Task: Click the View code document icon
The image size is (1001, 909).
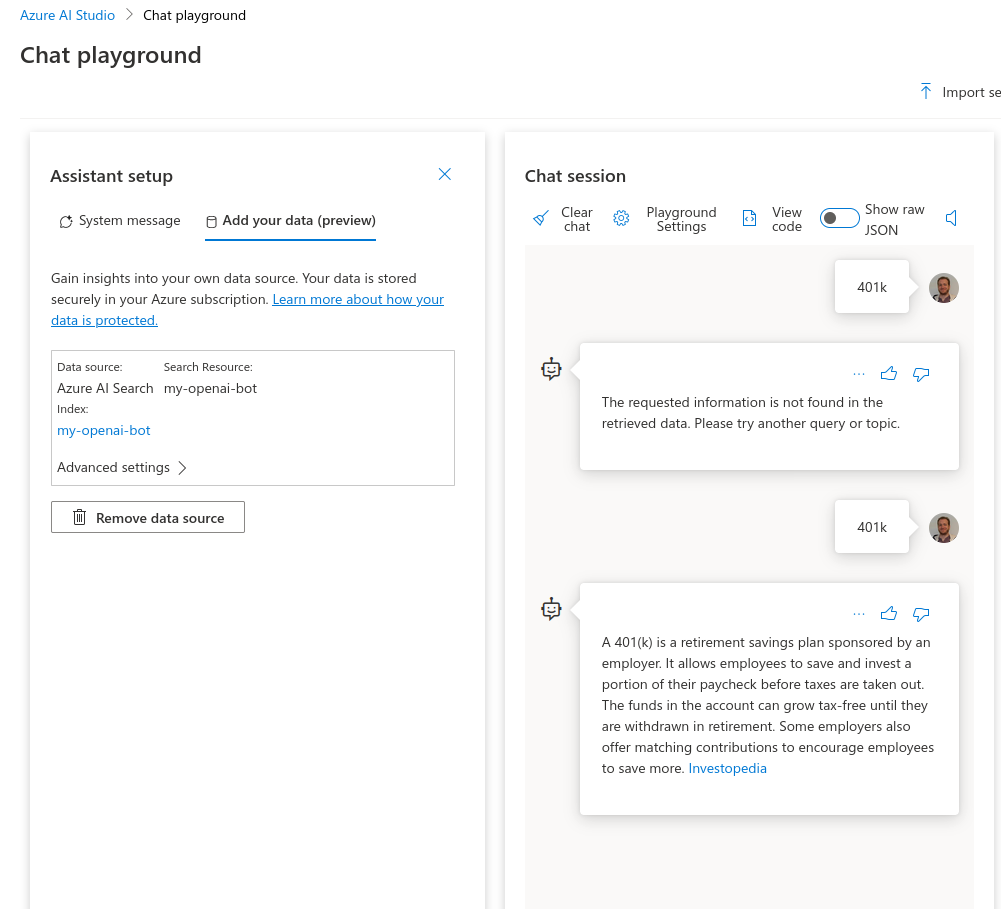Action: 749,218
